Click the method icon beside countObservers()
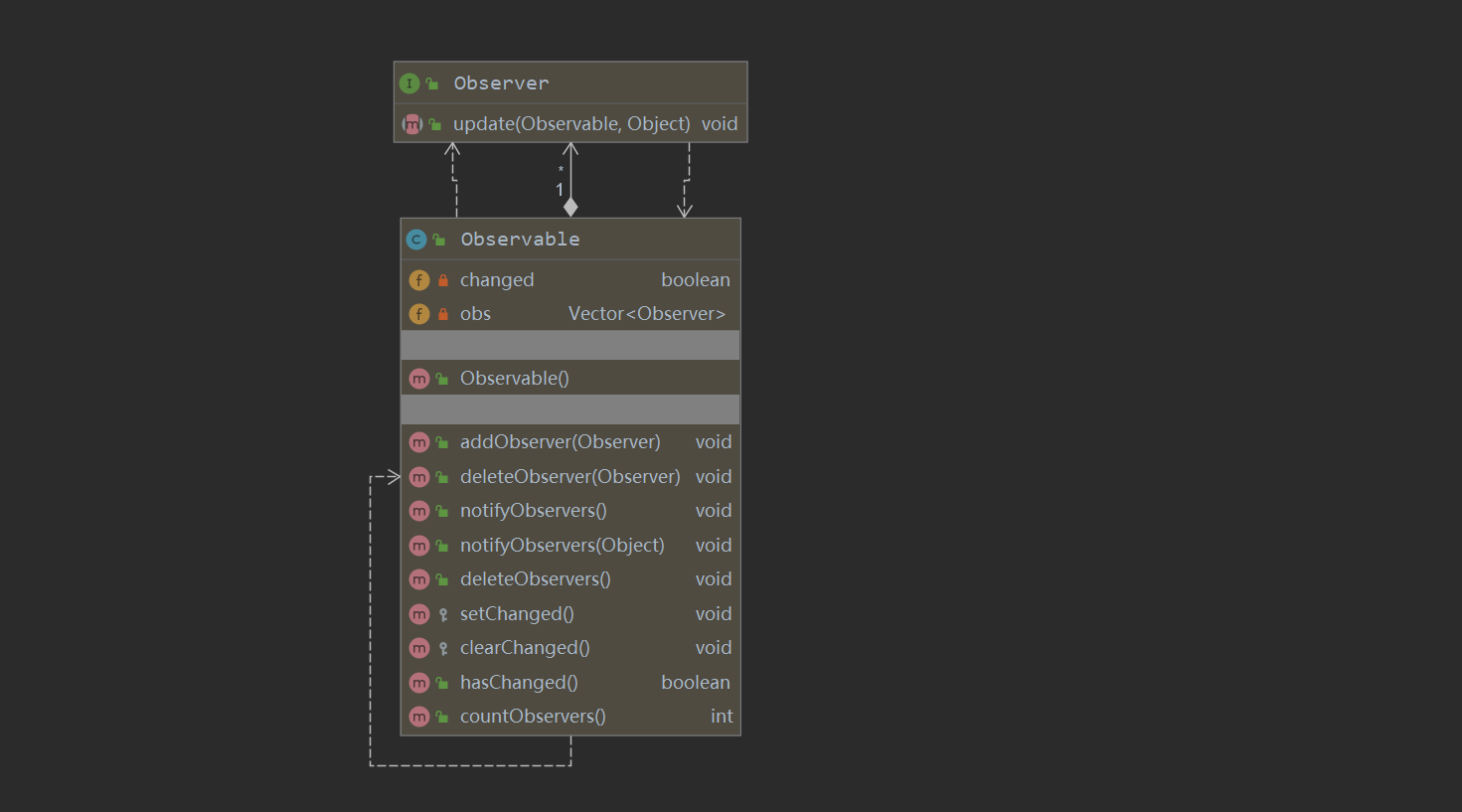The image size is (1462, 812). (x=419, y=717)
